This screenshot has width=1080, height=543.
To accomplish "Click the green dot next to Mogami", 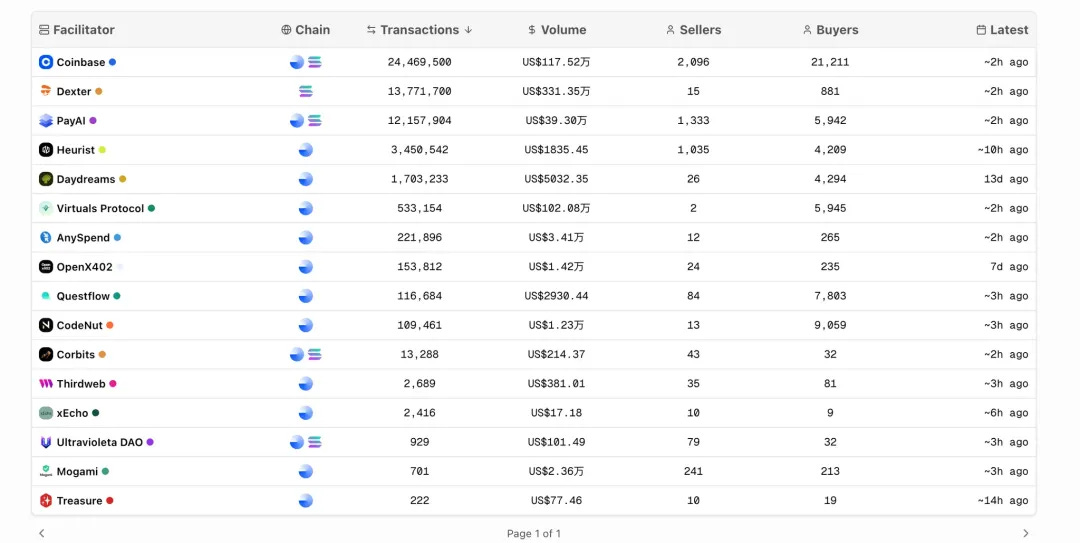I will click(x=105, y=471).
